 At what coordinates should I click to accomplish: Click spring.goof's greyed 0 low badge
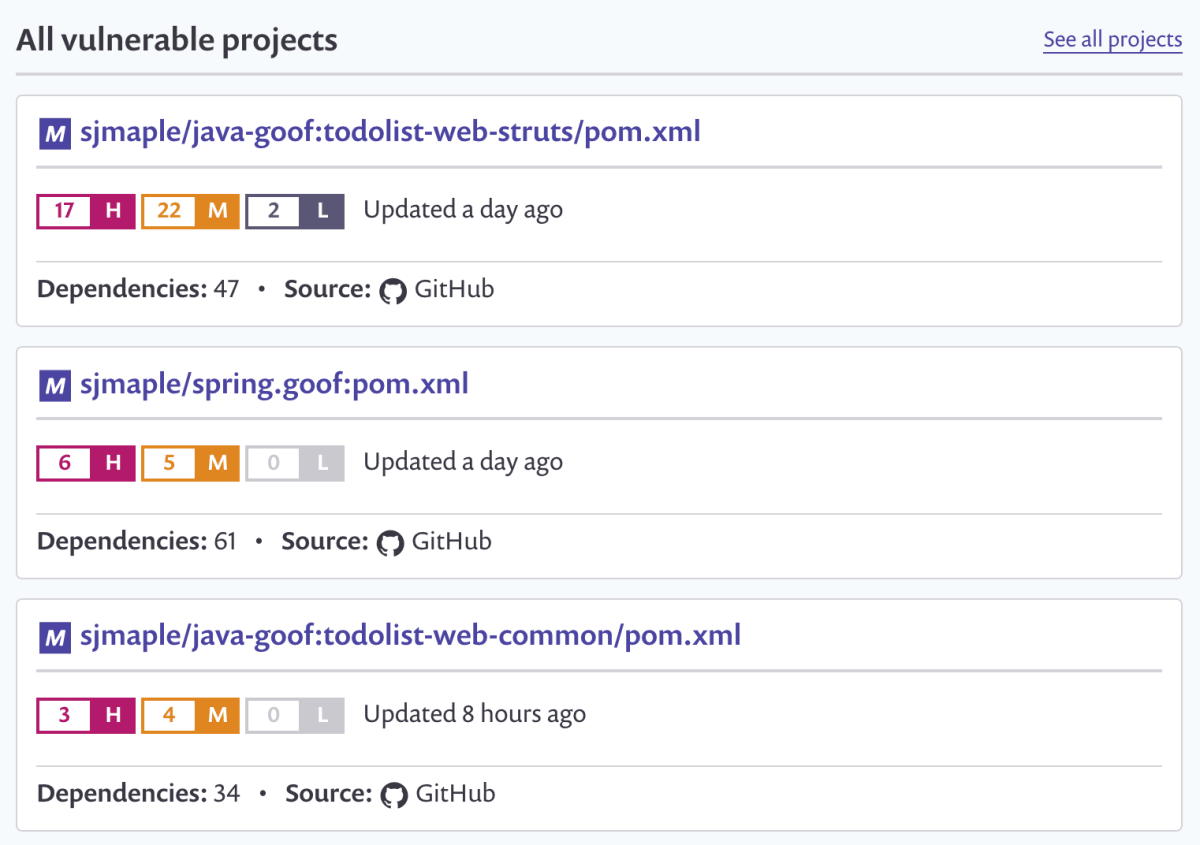click(295, 463)
